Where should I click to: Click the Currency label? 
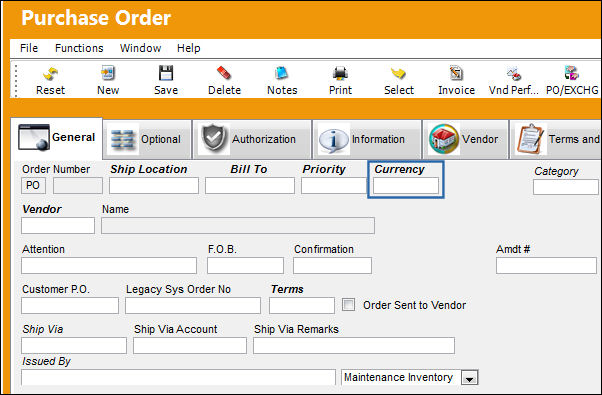tap(399, 169)
